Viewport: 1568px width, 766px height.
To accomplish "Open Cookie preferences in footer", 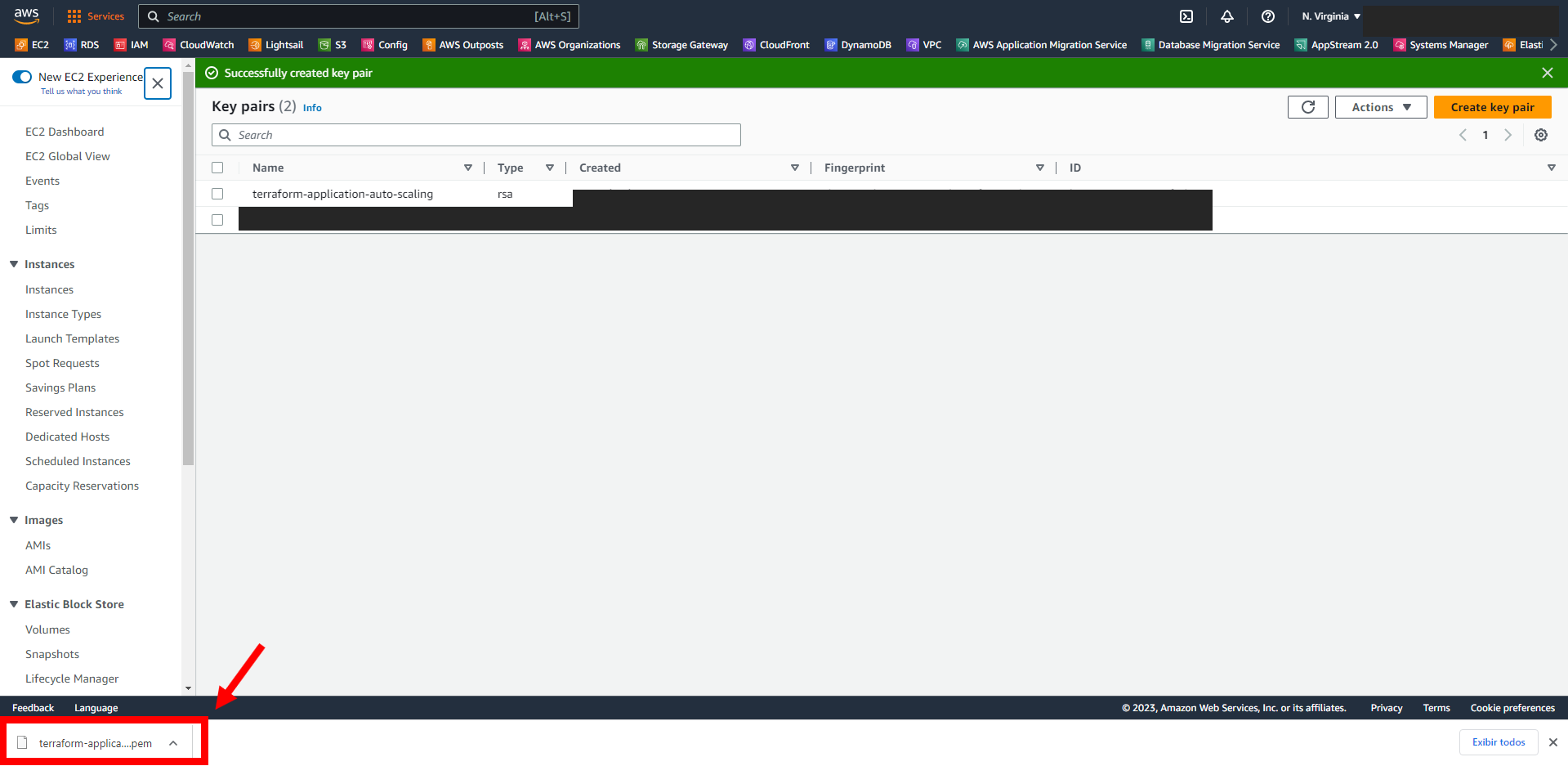I will (x=1512, y=708).
